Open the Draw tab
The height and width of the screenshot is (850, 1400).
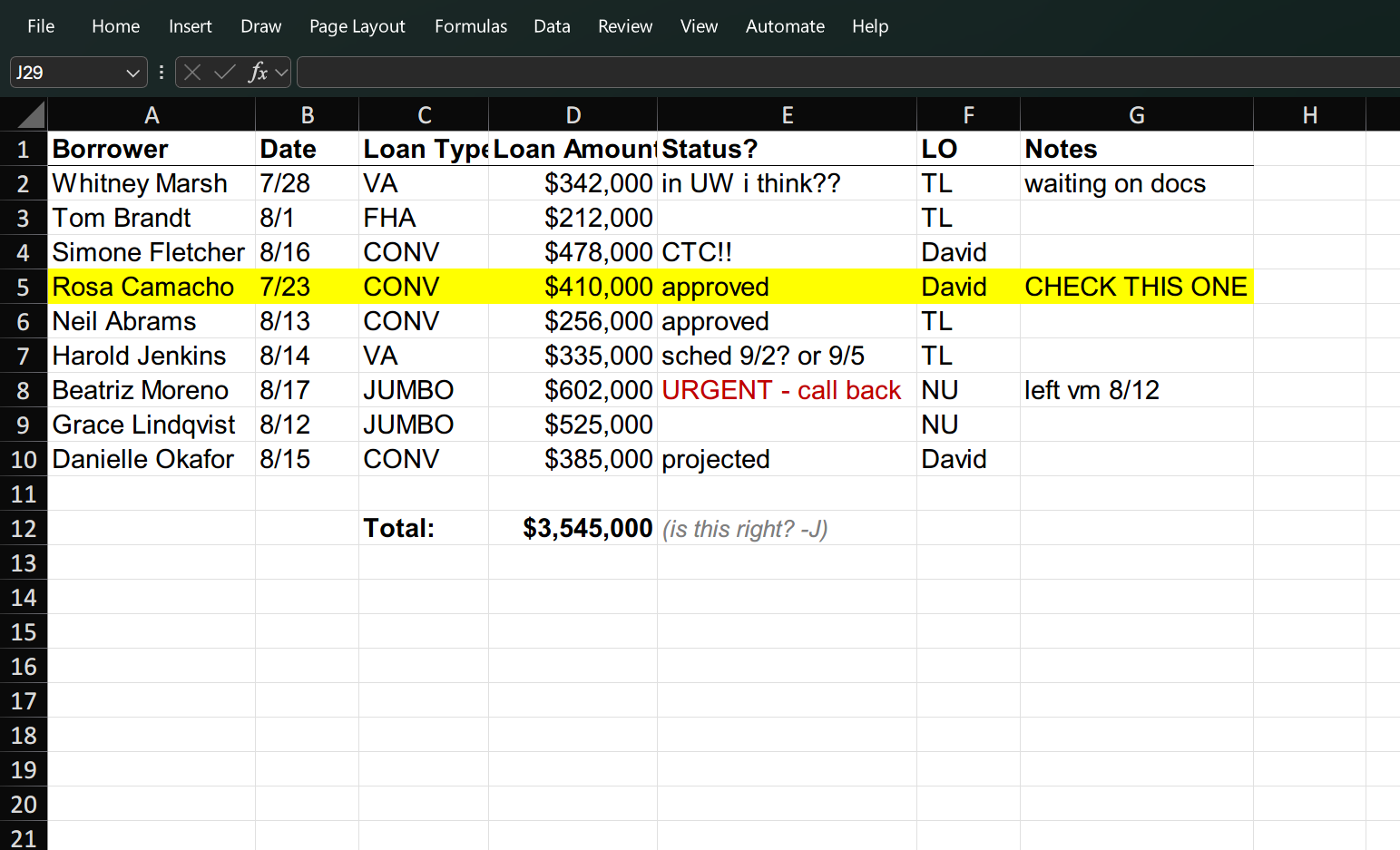[261, 26]
